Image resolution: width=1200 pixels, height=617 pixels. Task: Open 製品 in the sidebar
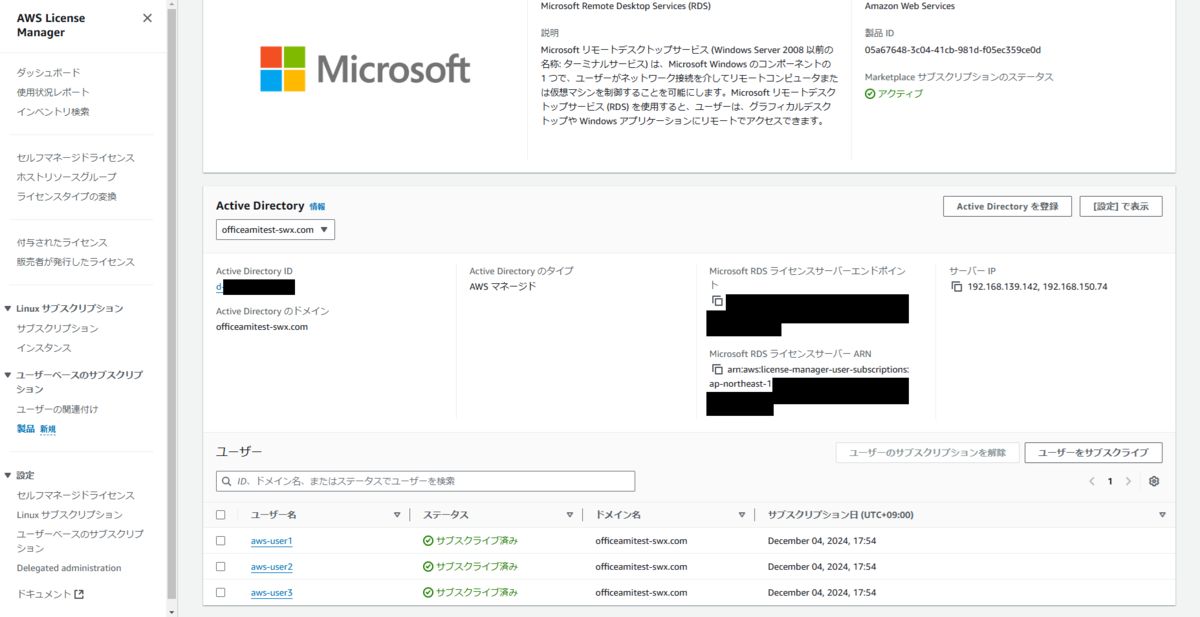[26, 429]
